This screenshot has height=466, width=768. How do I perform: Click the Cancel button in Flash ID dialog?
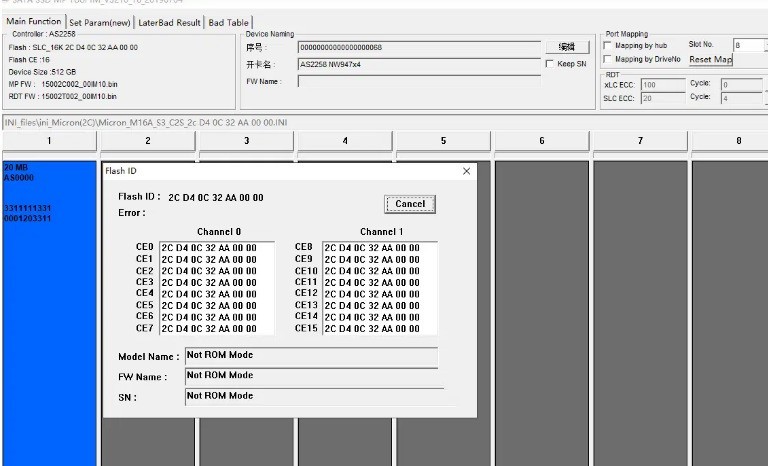coord(410,204)
